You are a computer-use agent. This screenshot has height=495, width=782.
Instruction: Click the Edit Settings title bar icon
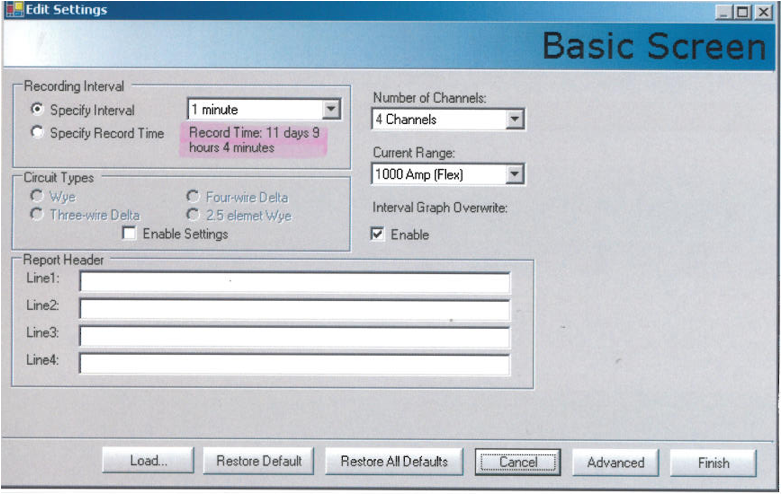pos(14,9)
